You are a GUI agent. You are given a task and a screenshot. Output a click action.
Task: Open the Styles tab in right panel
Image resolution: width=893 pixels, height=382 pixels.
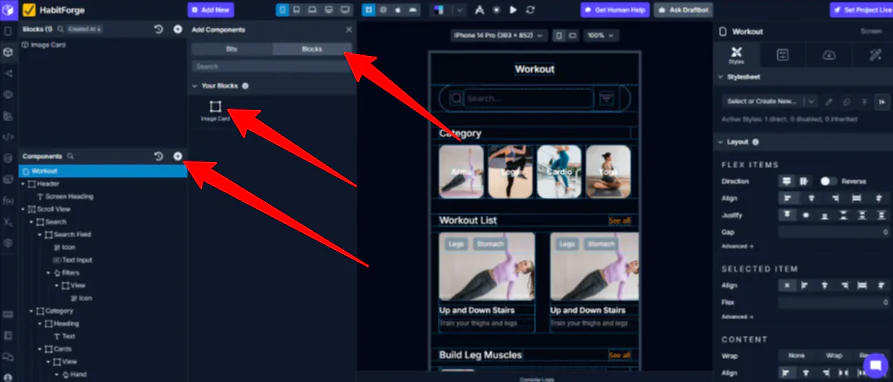pyautogui.click(x=736, y=55)
